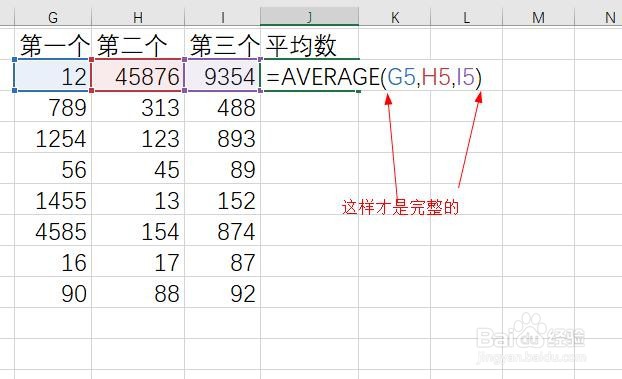Select cell with value 17
This screenshot has width=622, height=379.
[x=138, y=261]
